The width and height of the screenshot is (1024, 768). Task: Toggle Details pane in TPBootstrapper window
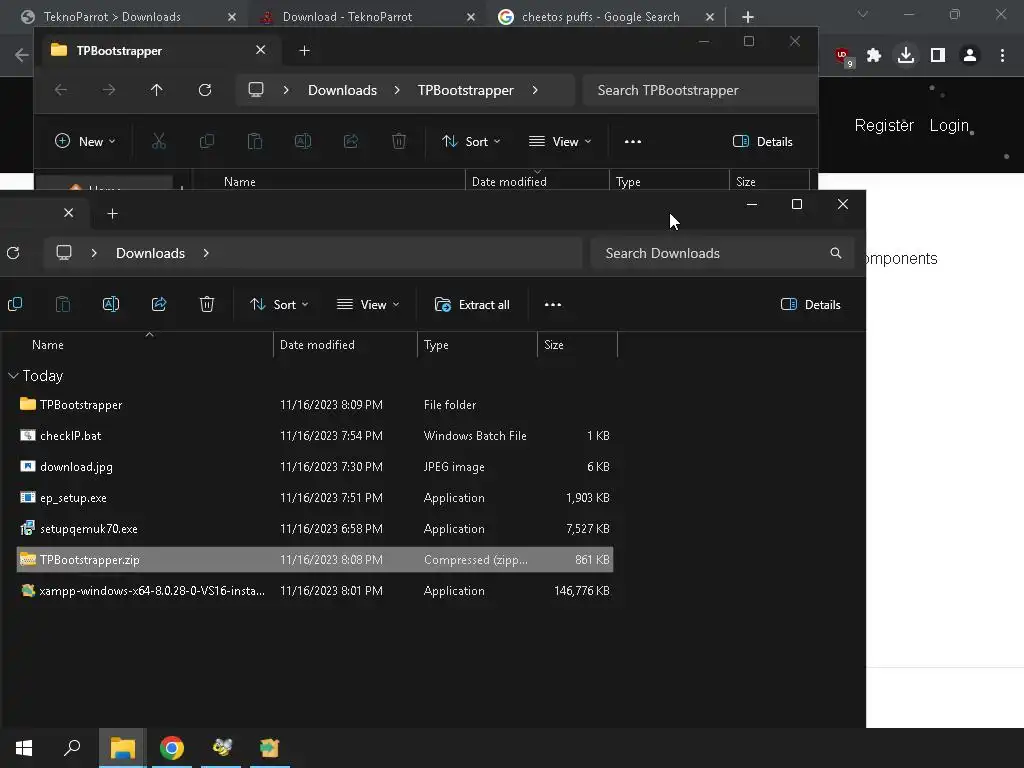[x=763, y=141]
